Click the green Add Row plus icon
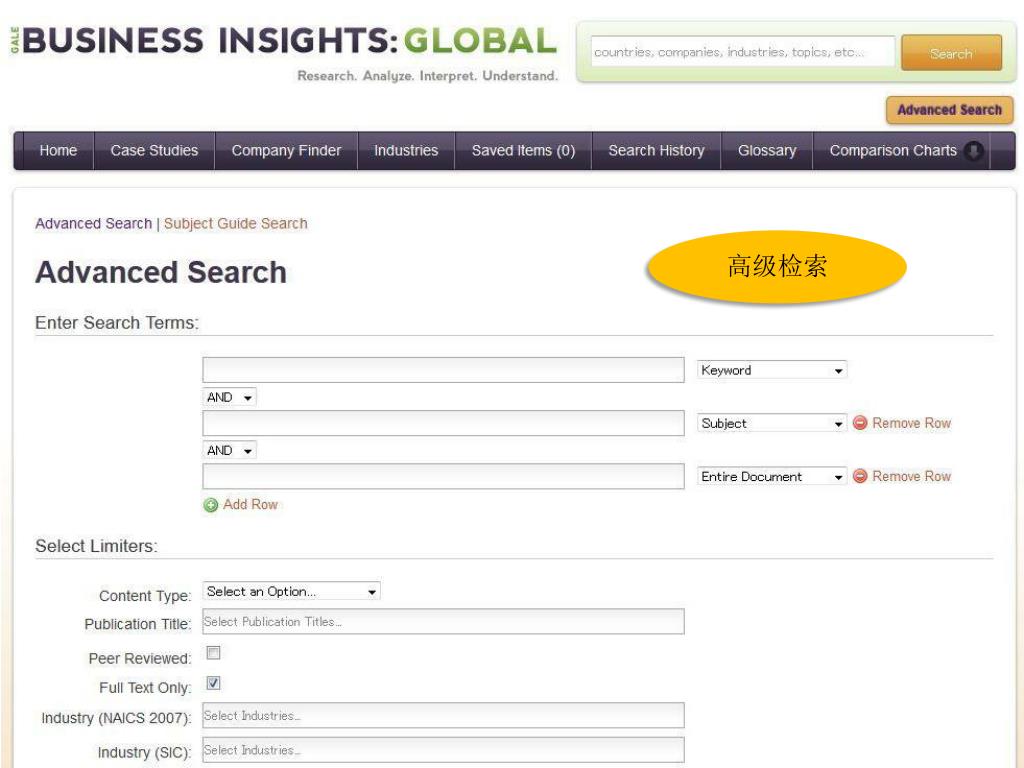1024x768 pixels. [210, 505]
